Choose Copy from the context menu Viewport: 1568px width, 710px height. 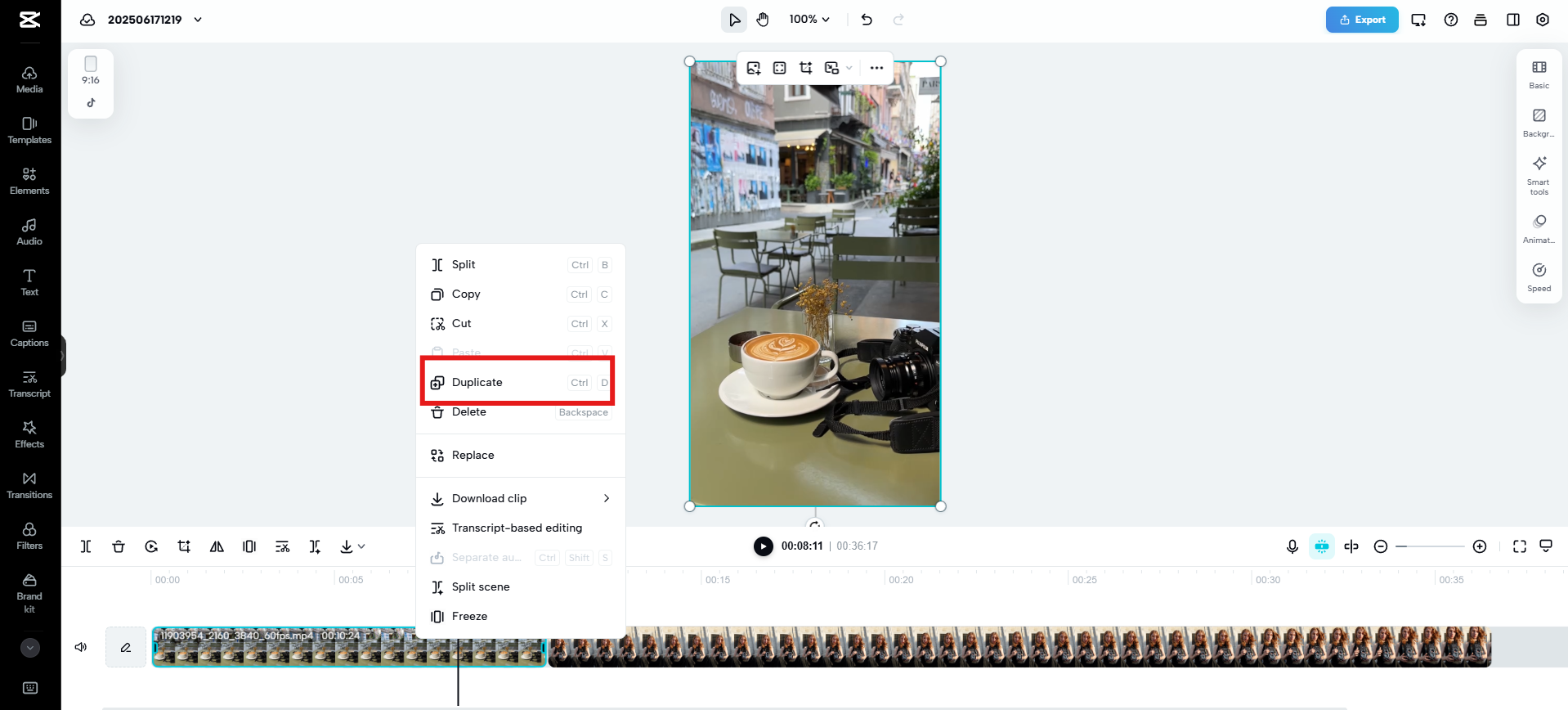pos(521,294)
